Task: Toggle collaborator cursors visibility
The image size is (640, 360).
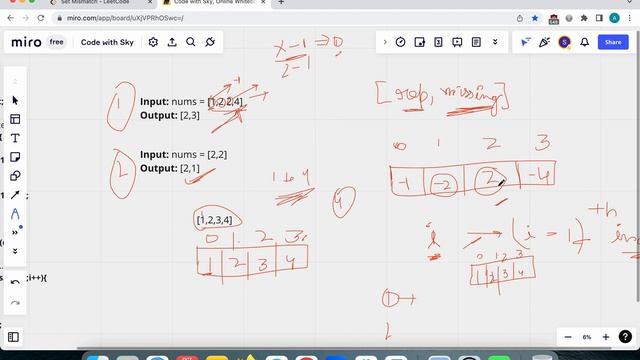Action: (525, 42)
